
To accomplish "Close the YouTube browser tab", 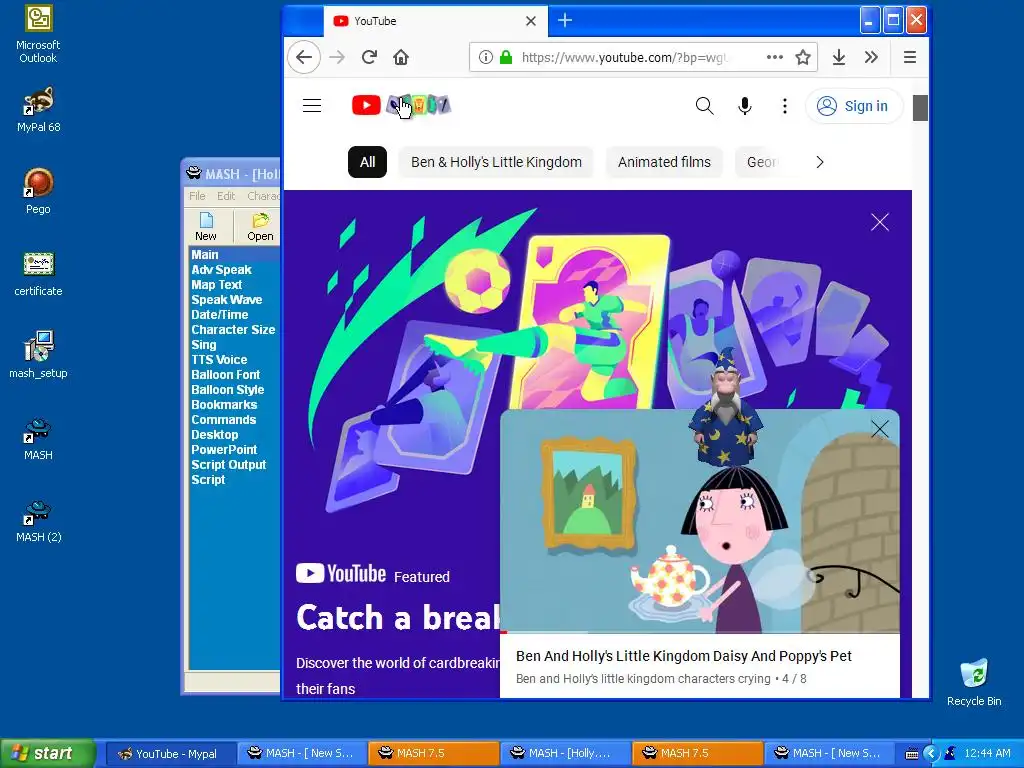I will (x=531, y=21).
